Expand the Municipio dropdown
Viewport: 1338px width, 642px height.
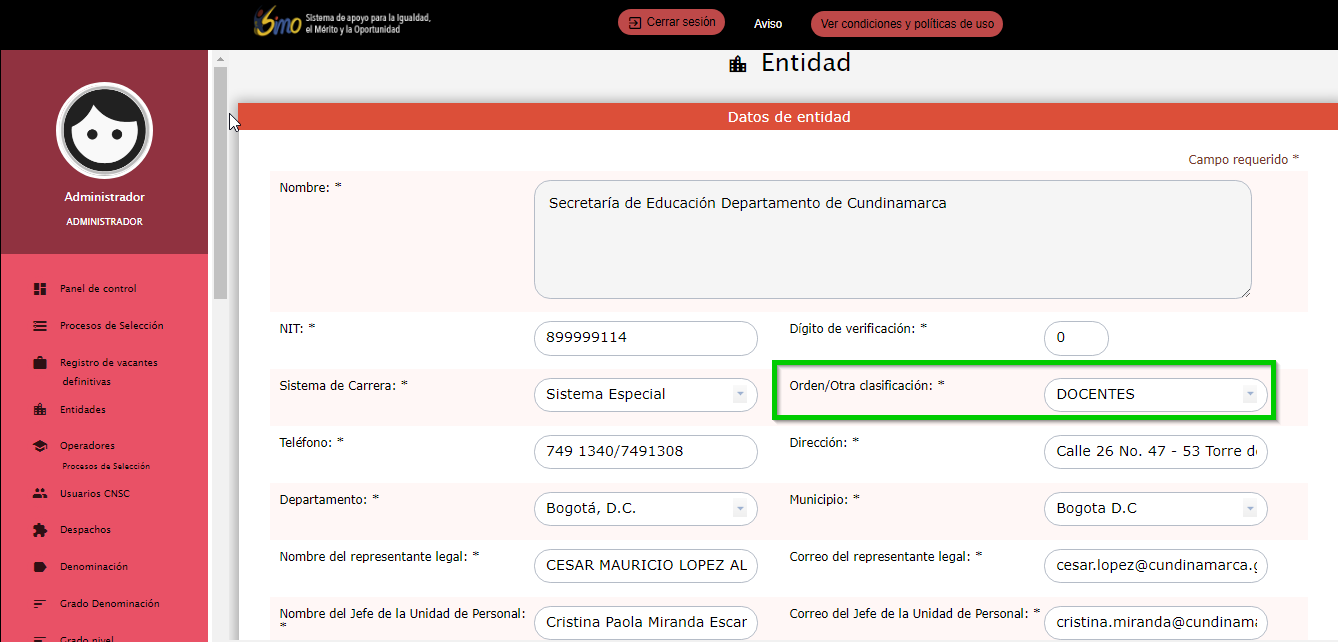tap(1155, 509)
